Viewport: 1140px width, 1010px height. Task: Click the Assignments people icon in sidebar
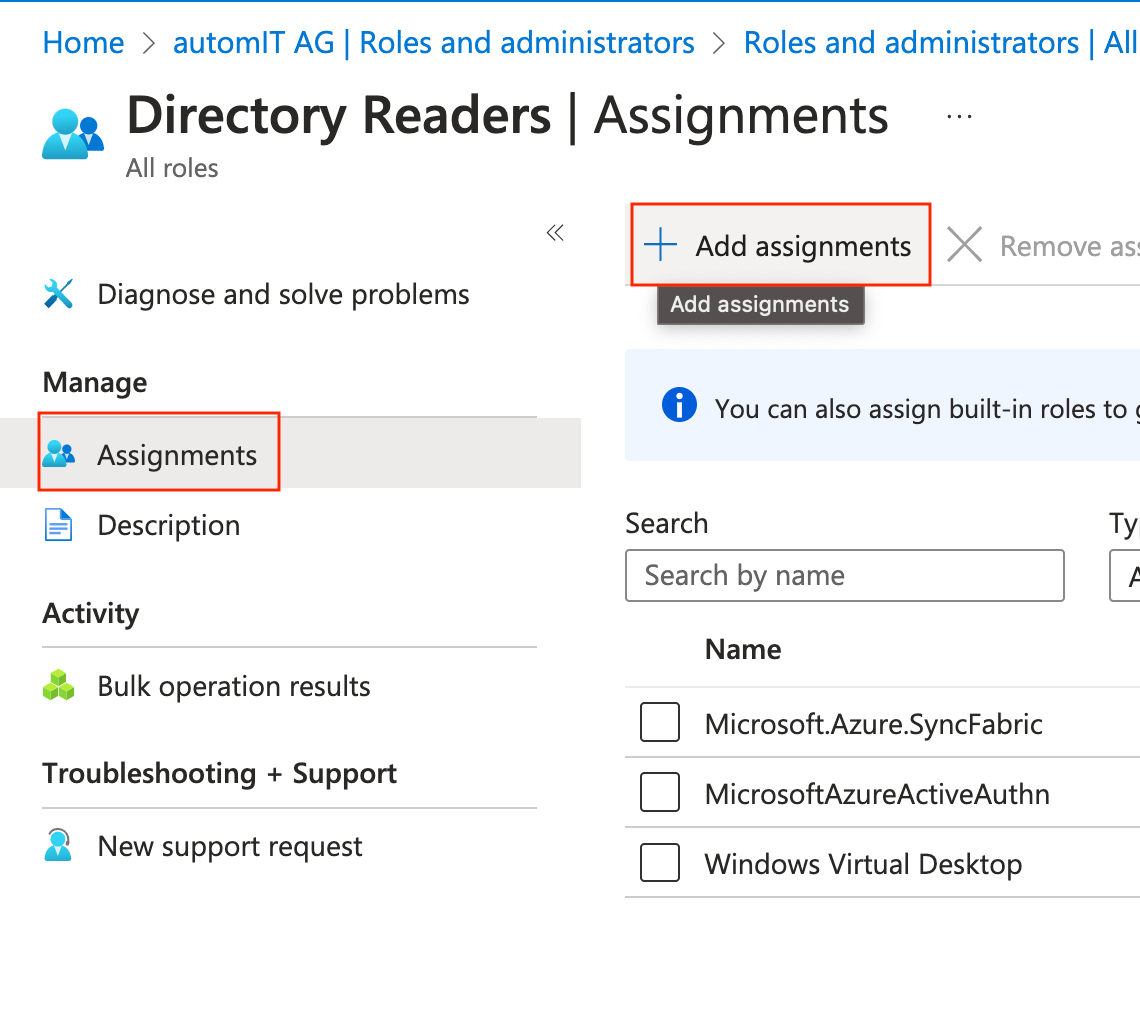coord(59,455)
